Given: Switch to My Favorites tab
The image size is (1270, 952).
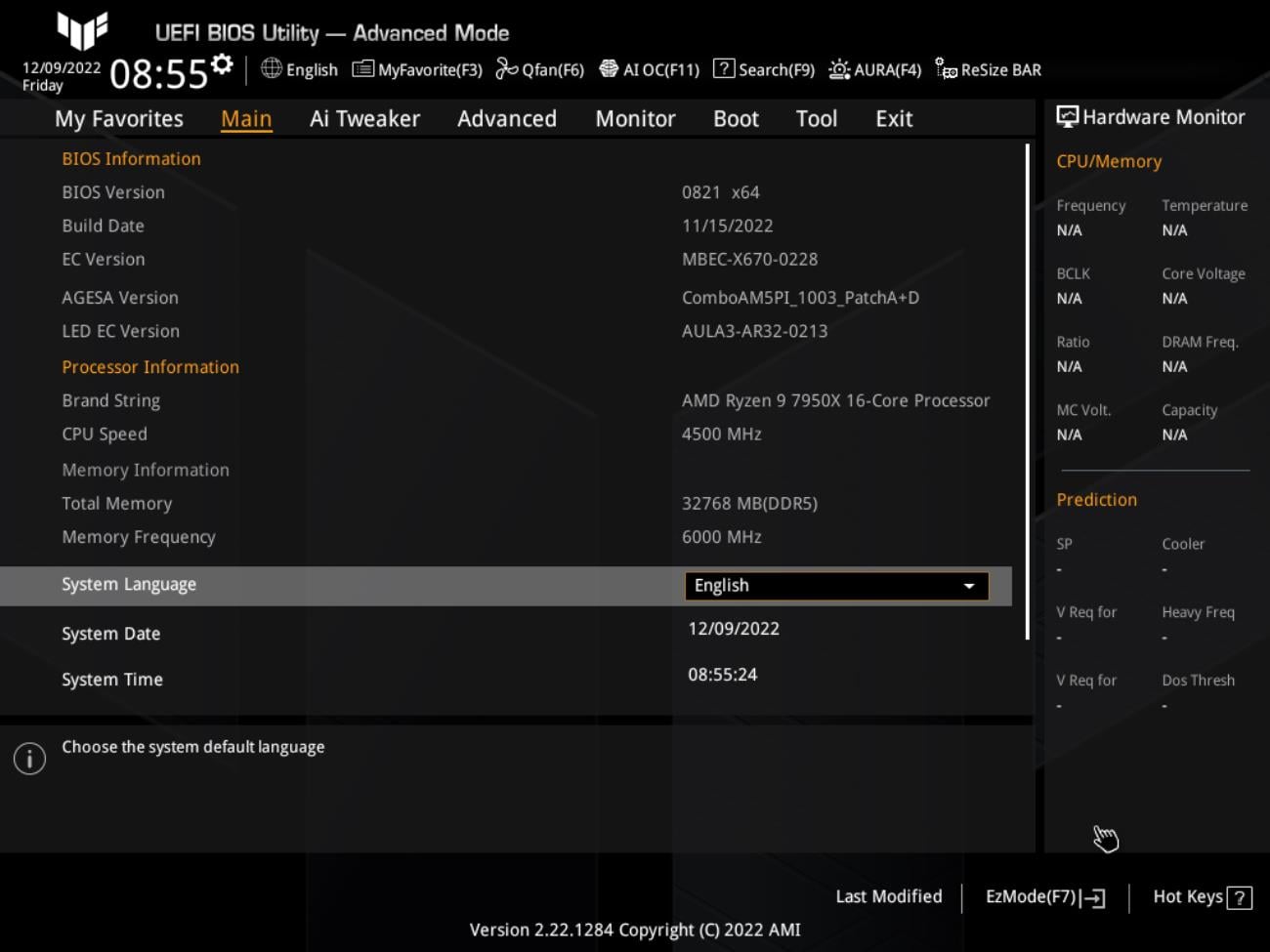Looking at the screenshot, I should point(119,119).
